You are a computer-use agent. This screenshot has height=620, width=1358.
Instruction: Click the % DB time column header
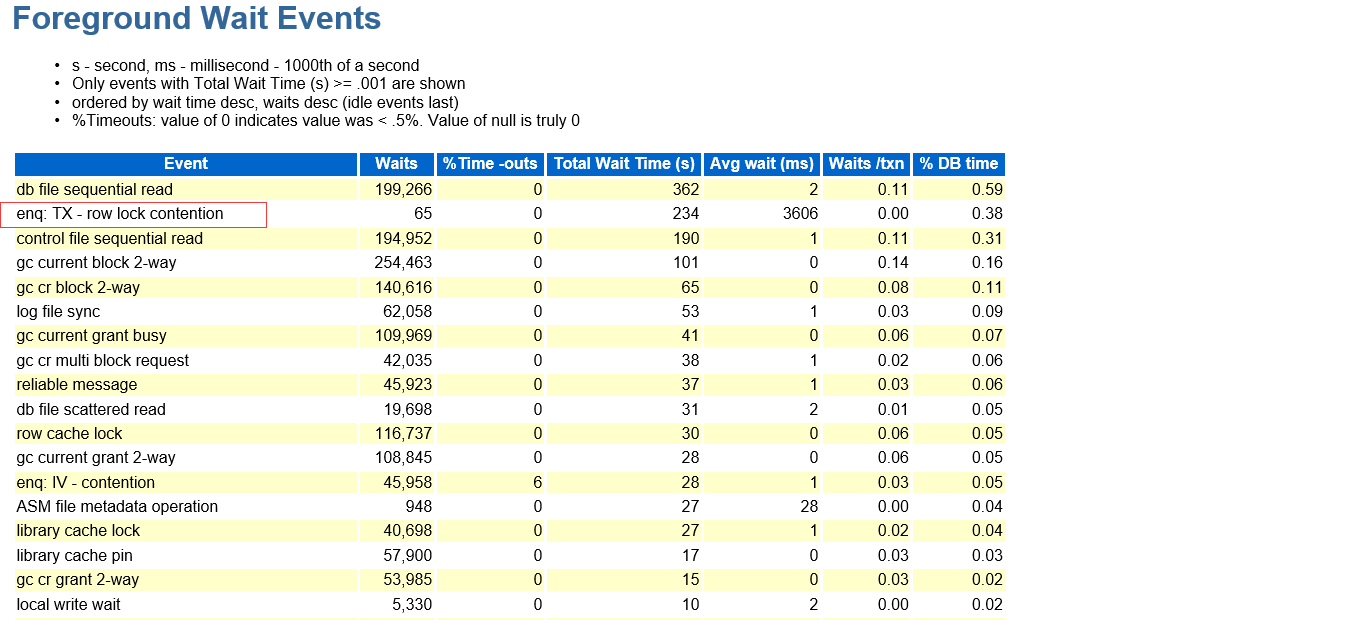[958, 164]
